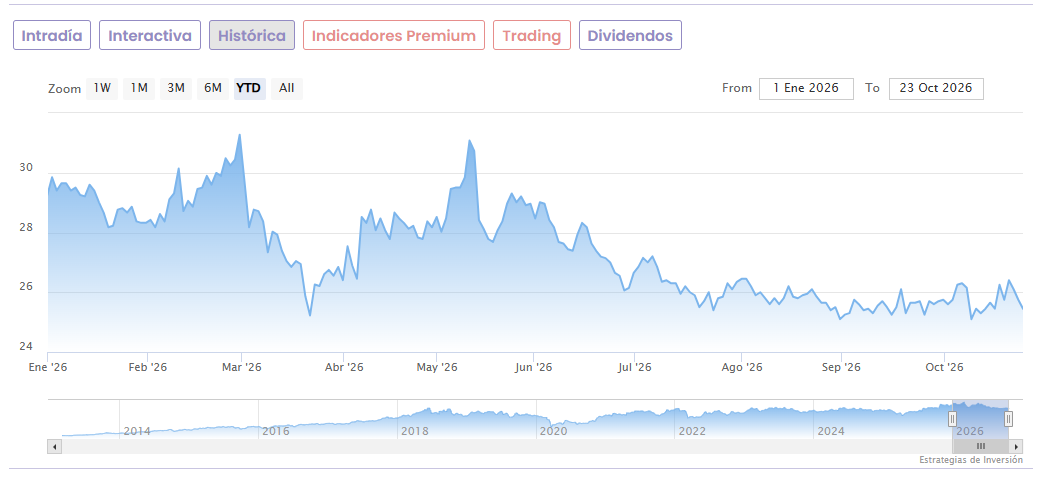Click the 2014 label in navigator
The height and width of the screenshot is (479, 1043).
click(x=137, y=431)
